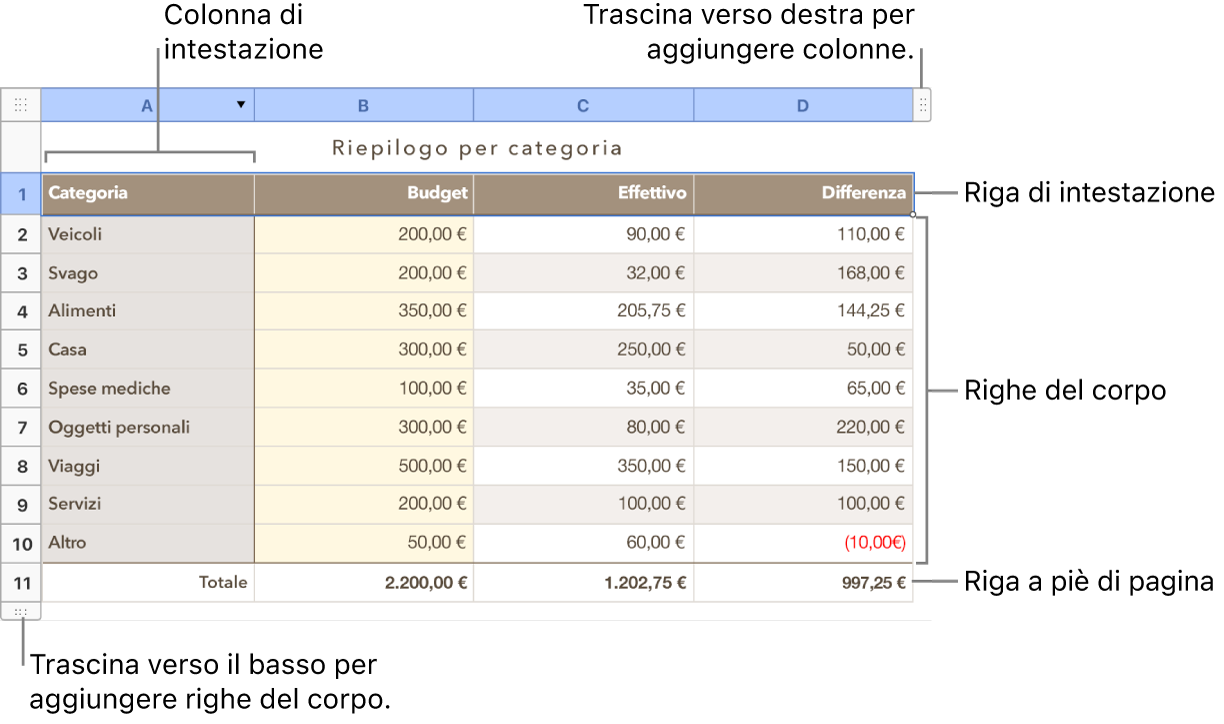Screen dimensions: 1224x724
Task: Select the Viaggi category cell
Action: [x=148, y=466]
